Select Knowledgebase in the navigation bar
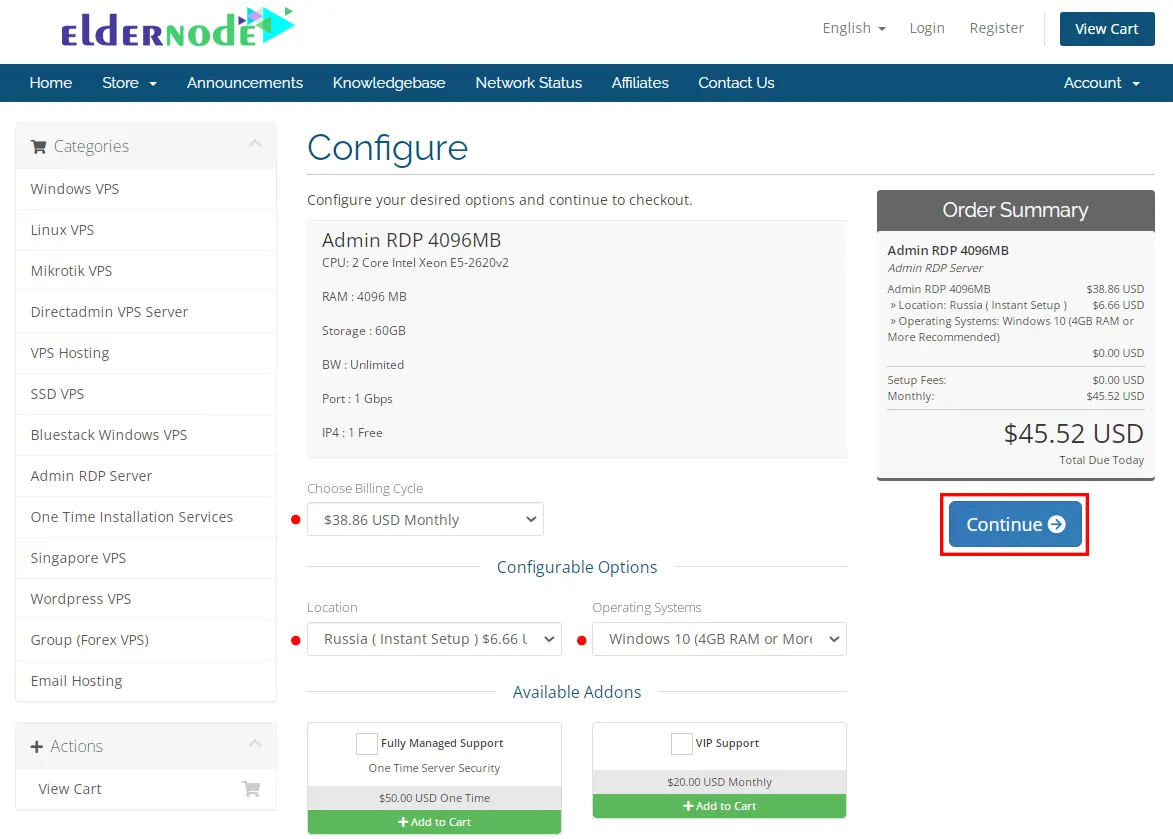 point(388,83)
